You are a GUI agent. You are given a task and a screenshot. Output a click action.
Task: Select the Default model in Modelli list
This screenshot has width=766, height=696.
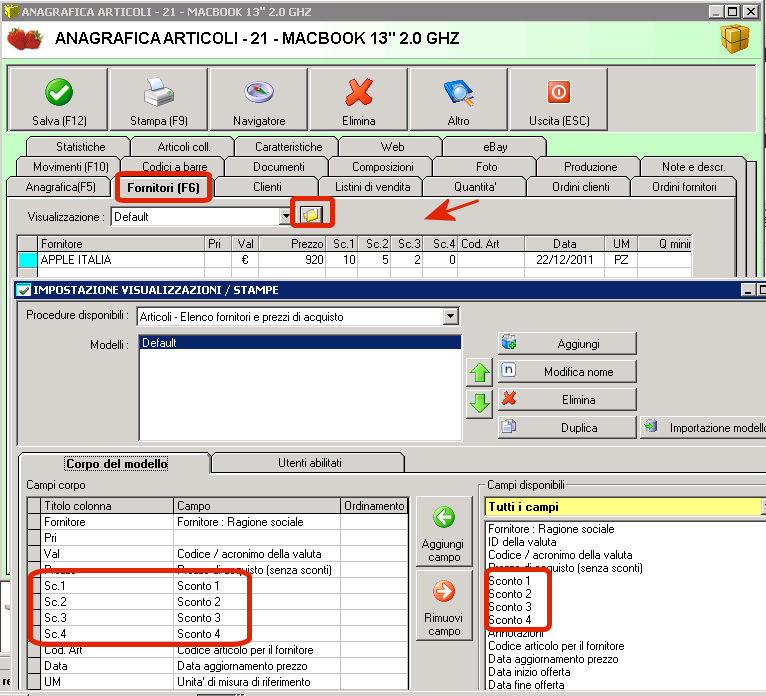coord(300,342)
